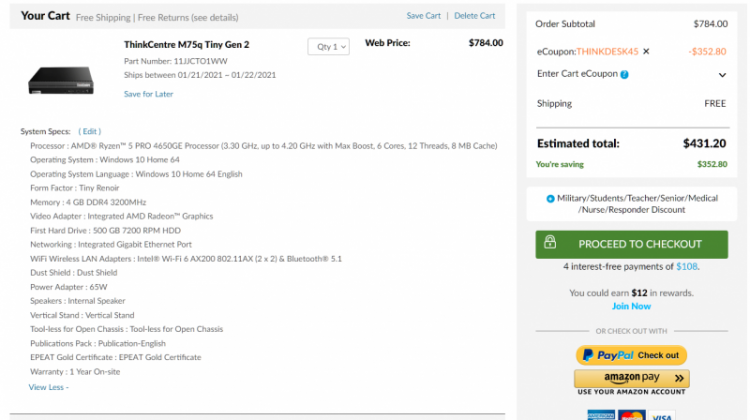Click the Power Adapter : 65W line

pyautogui.click(x=68, y=287)
